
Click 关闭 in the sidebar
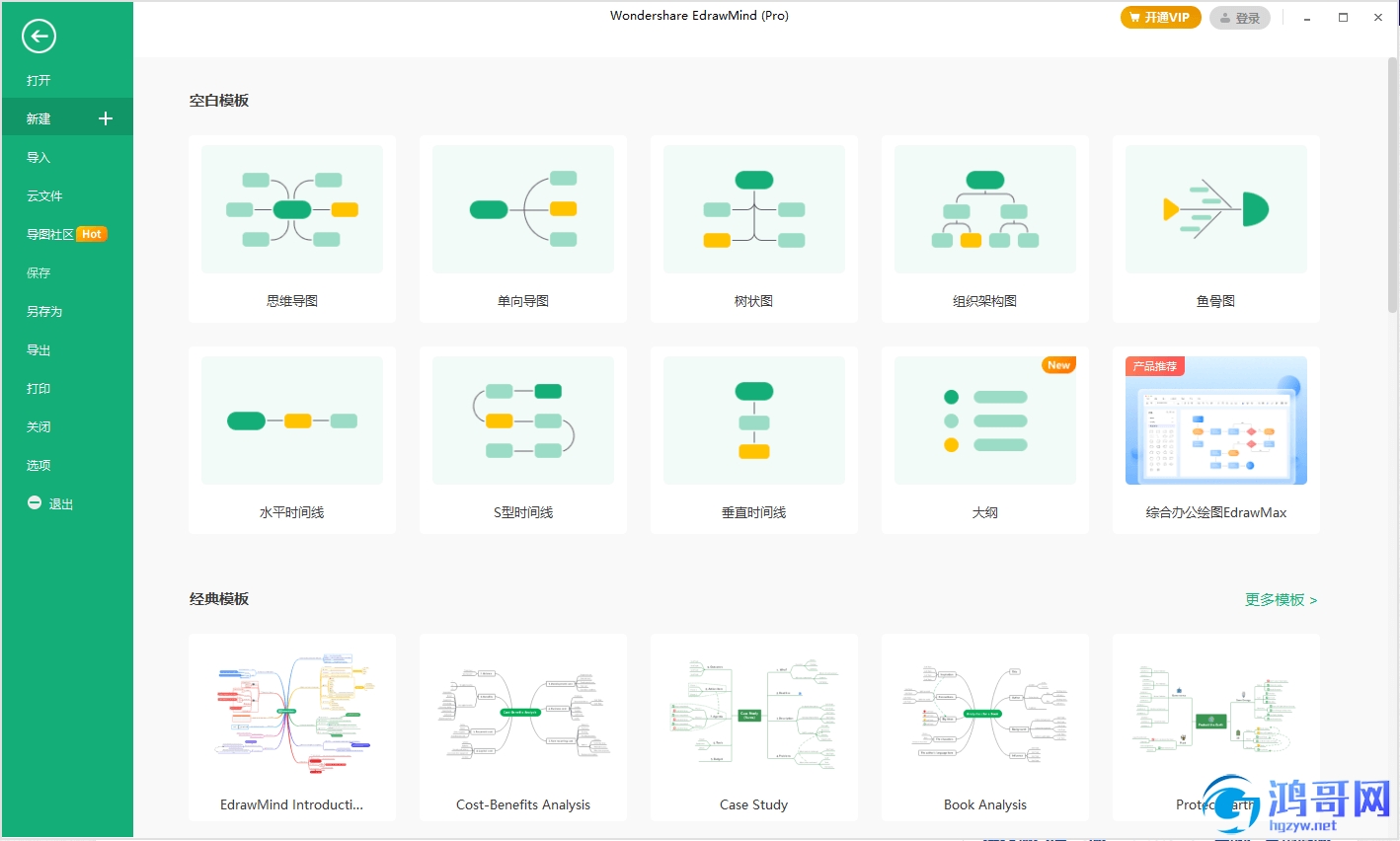[39, 426]
